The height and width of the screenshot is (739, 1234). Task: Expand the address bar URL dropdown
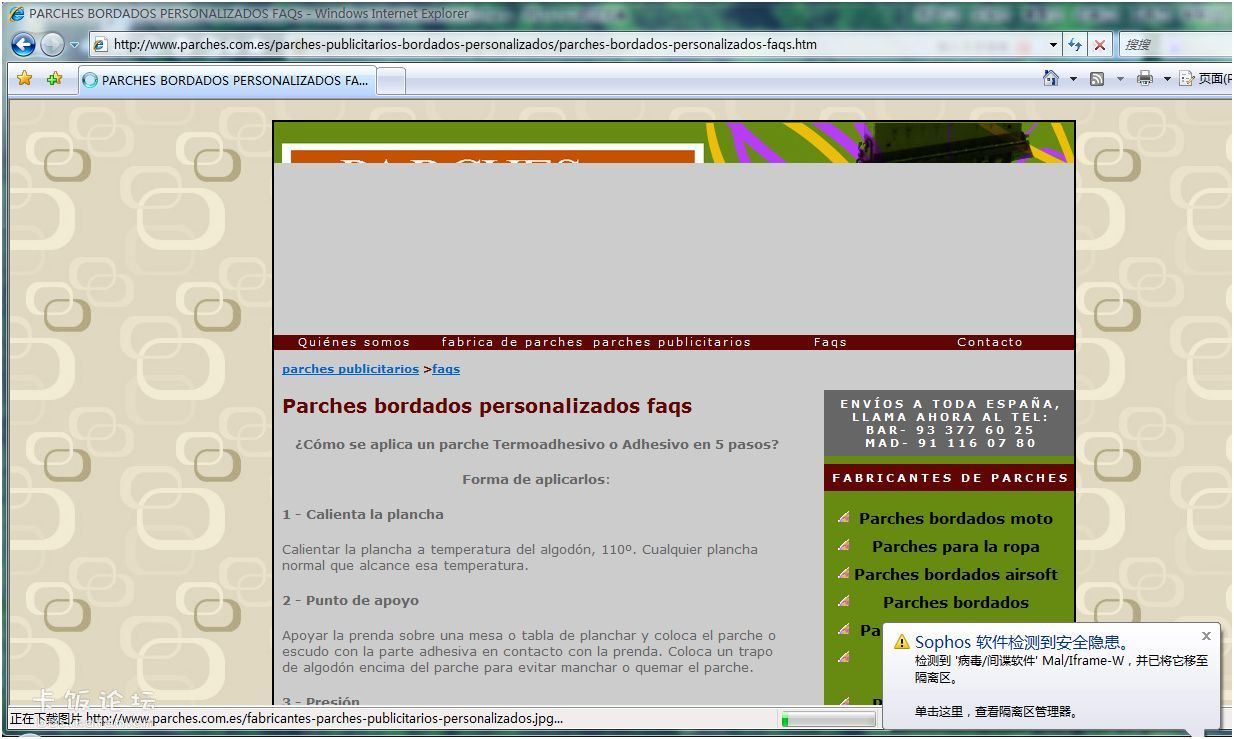[1053, 45]
